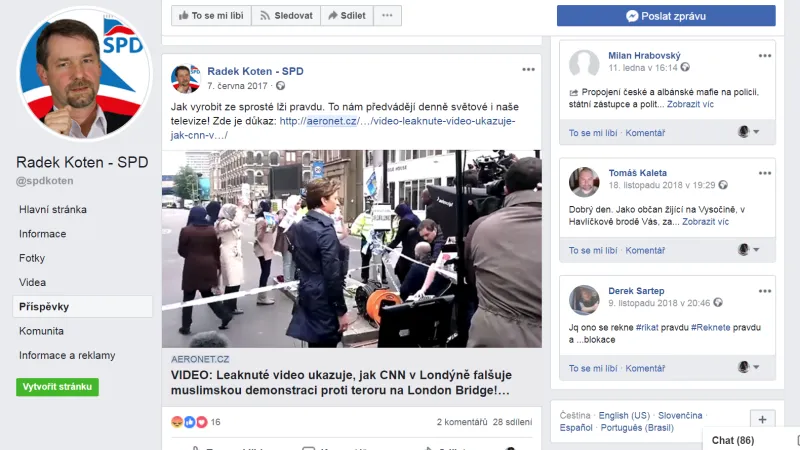Expand commenter identity dropdown on Milan's post
Image resolution: width=800 pixels, height=450 pixels.
749,132
